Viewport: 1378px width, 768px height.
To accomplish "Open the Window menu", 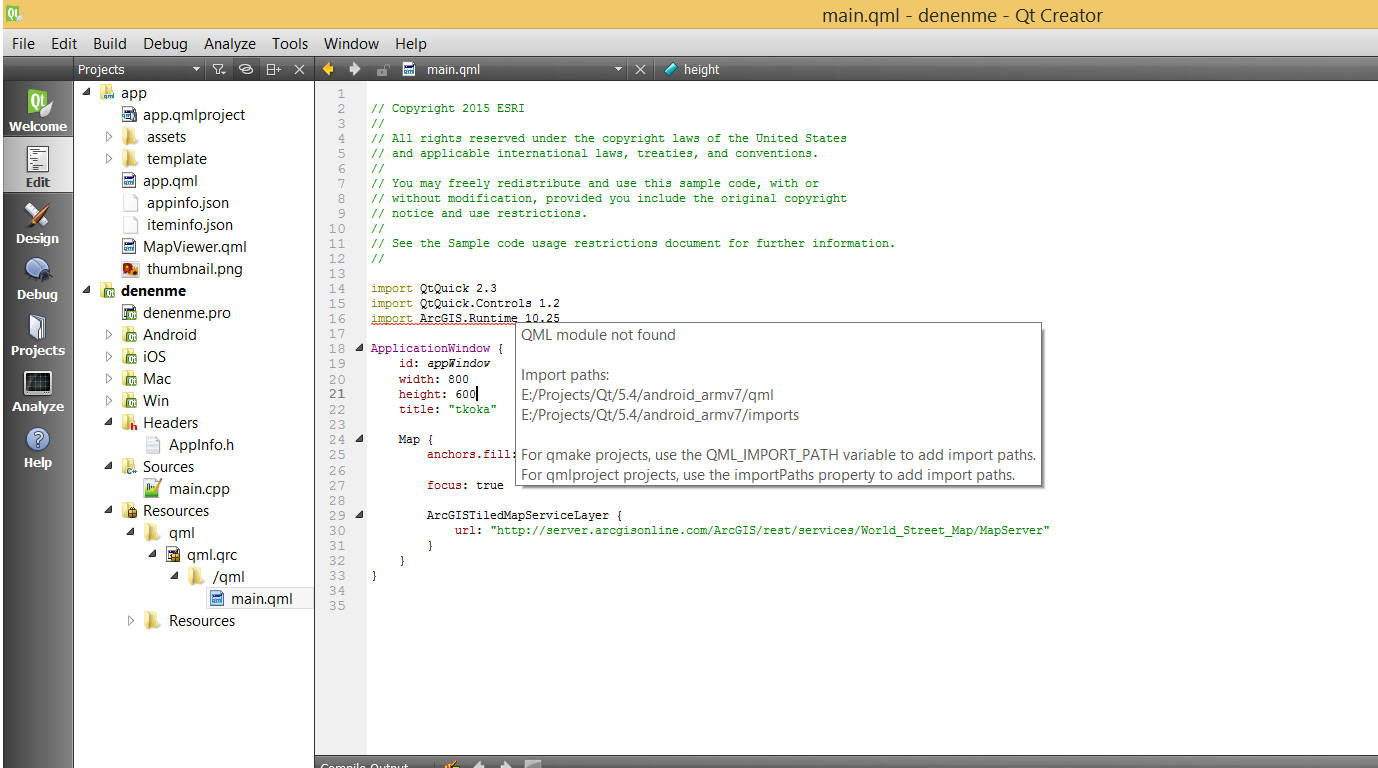I will point(351,43).
